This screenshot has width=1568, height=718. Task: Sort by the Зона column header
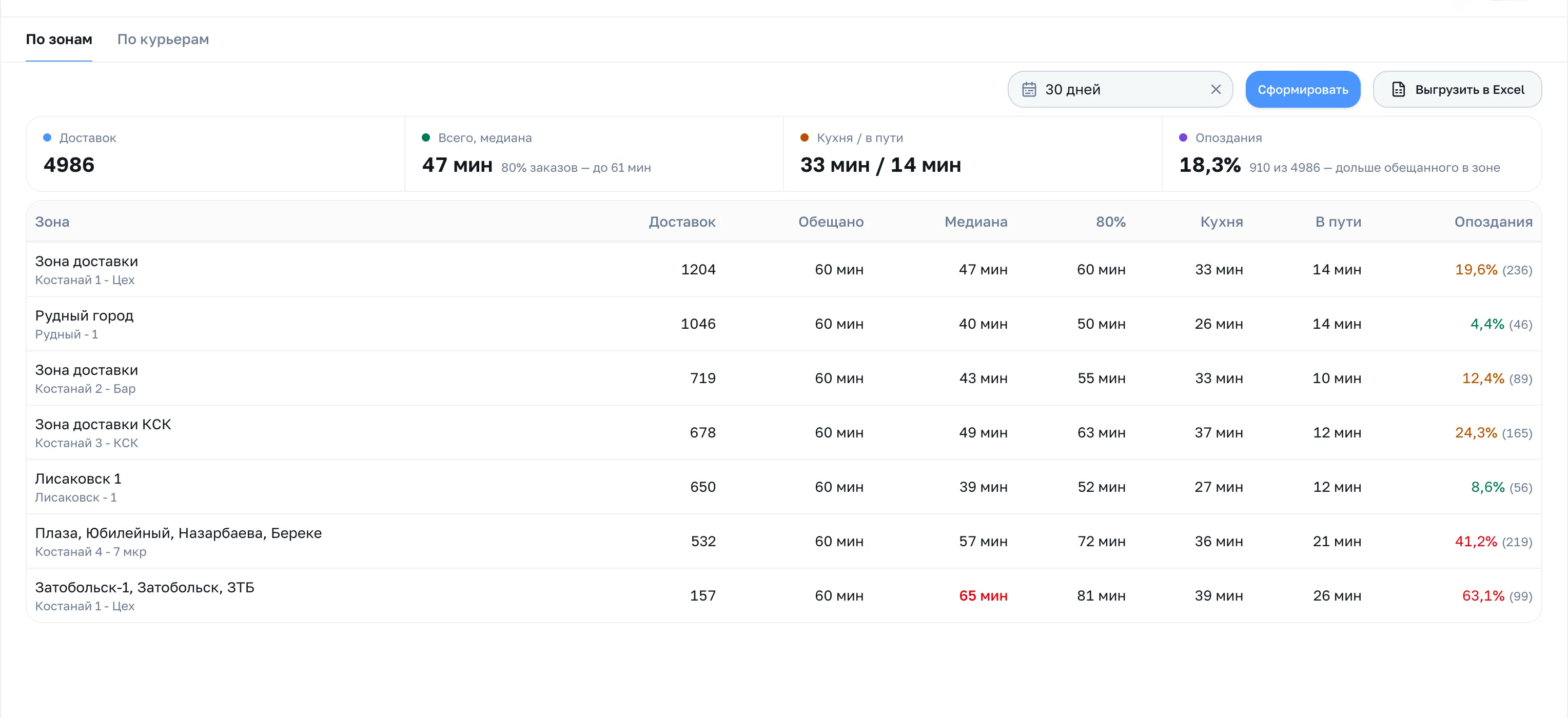tap(52, 222)
